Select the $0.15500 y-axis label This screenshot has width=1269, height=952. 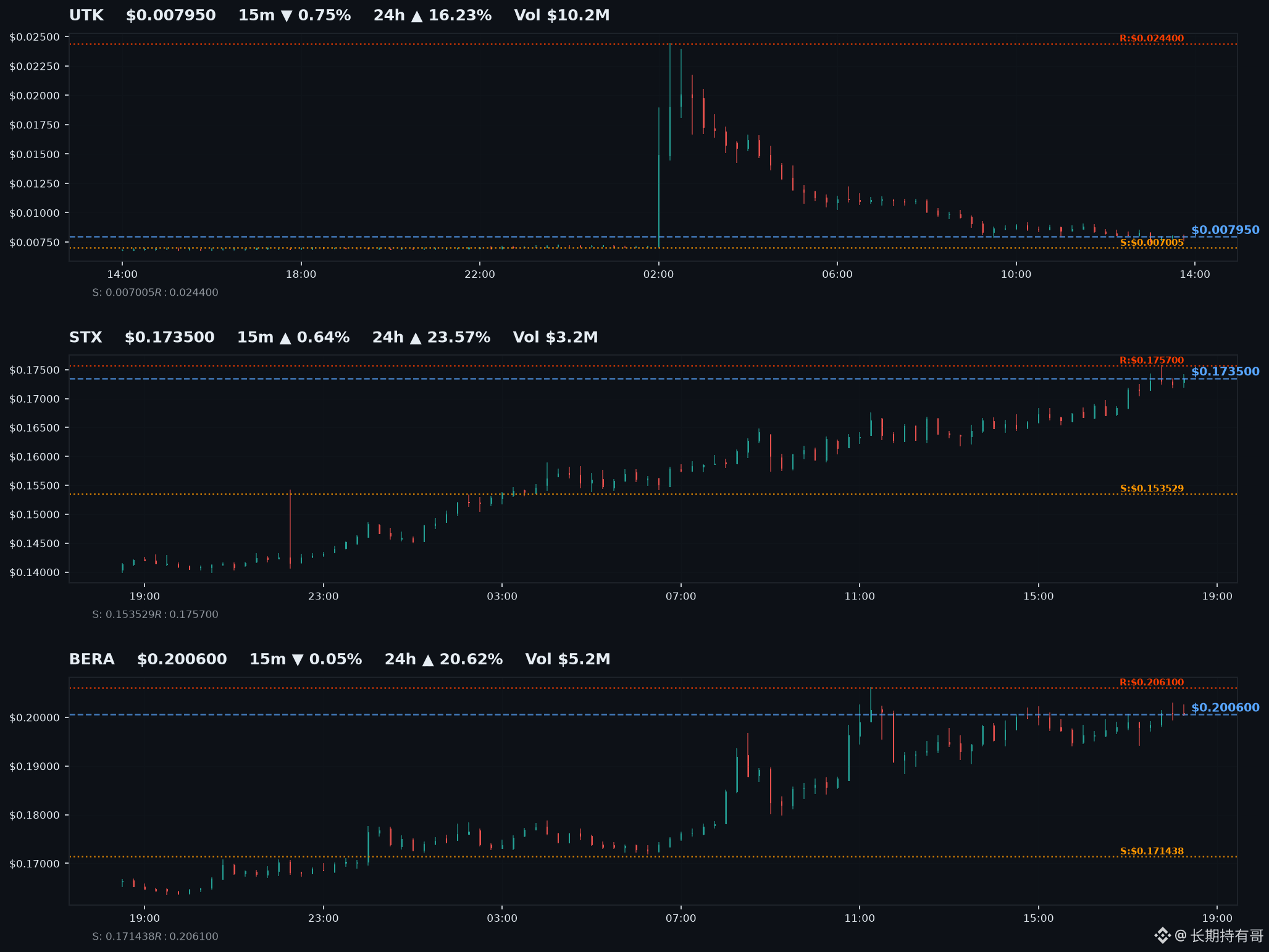(35, 486)
